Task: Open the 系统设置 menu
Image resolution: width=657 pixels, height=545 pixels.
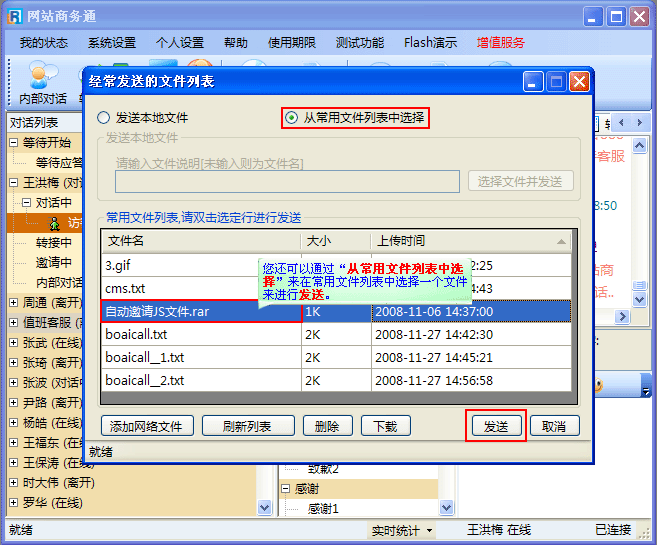Action: tap(111, 43)
